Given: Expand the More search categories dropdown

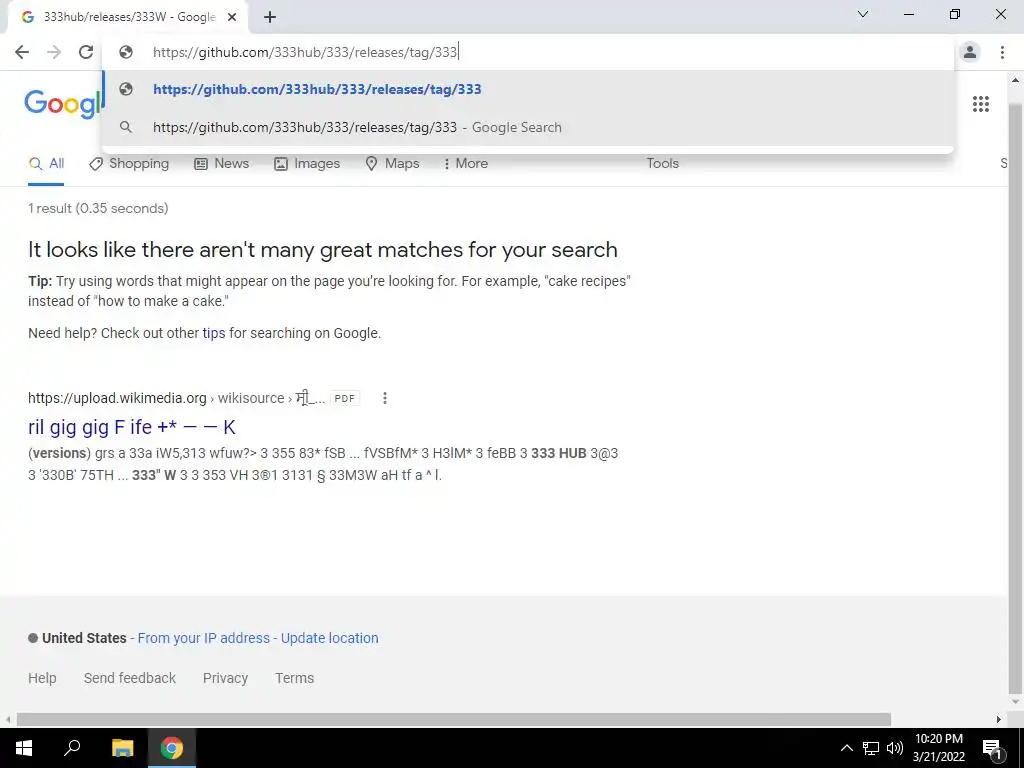Looking at the screenshot, I should tap(466, 163).
